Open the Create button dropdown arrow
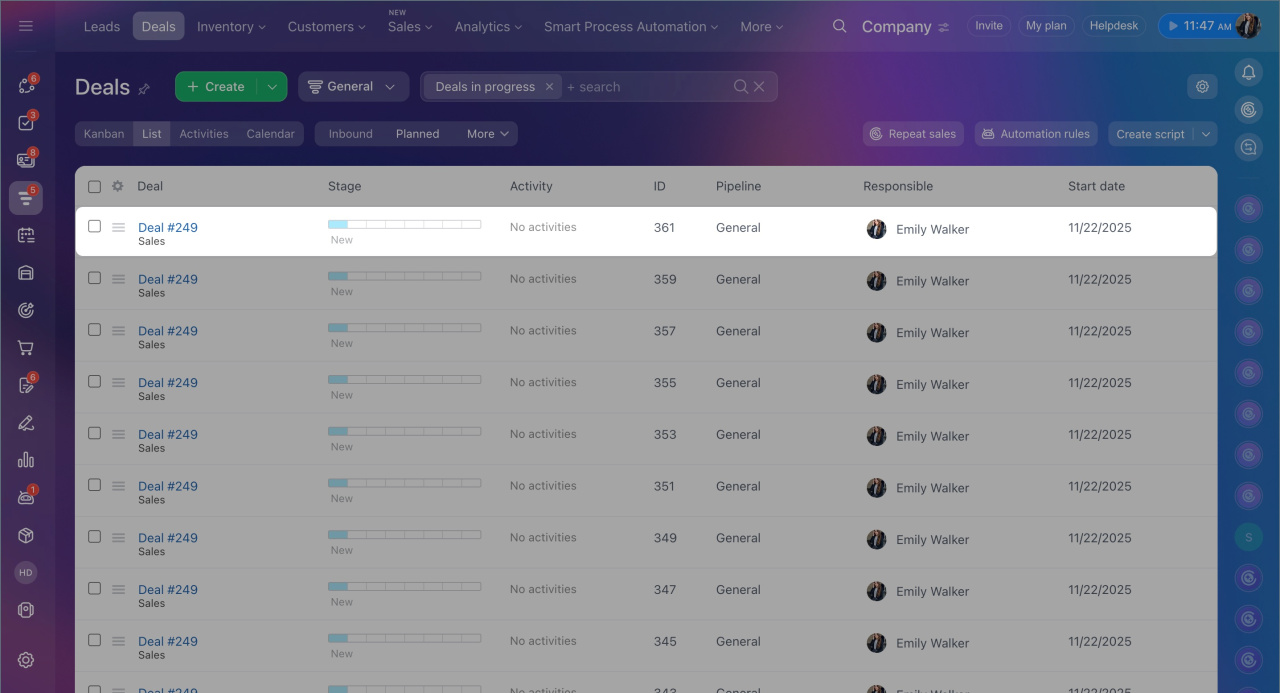Screen dimensions: 1280x693 click(272, 87)
